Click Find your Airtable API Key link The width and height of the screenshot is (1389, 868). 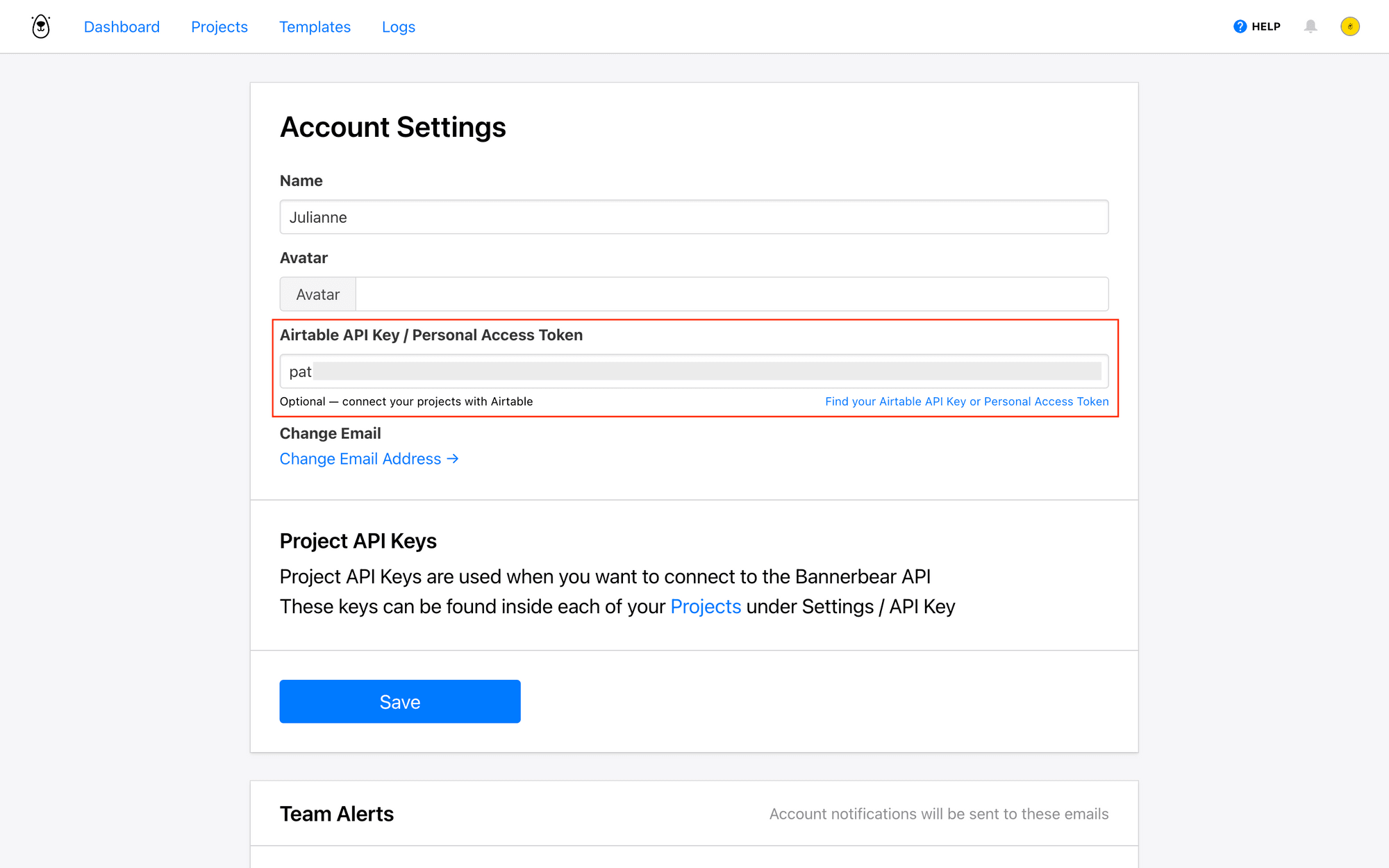click(x=967, y=401)
